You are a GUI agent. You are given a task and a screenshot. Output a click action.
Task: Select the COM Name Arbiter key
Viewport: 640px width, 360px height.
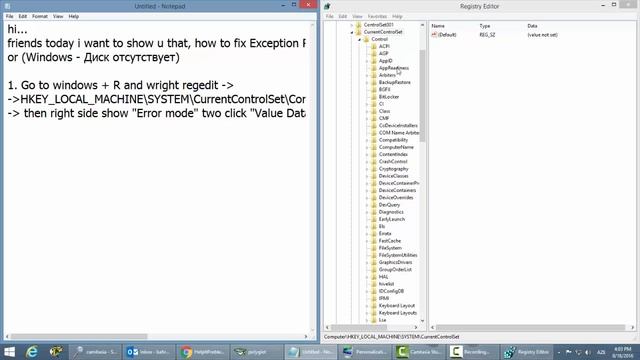[399, 133]
